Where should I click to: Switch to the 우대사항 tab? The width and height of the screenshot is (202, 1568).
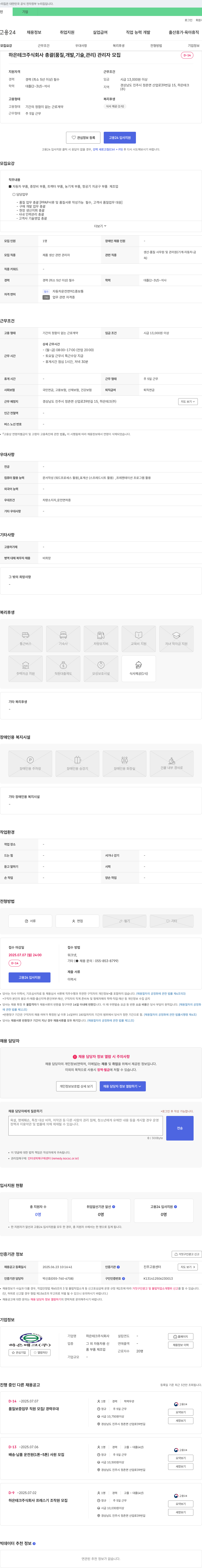[x=81, y=46]
